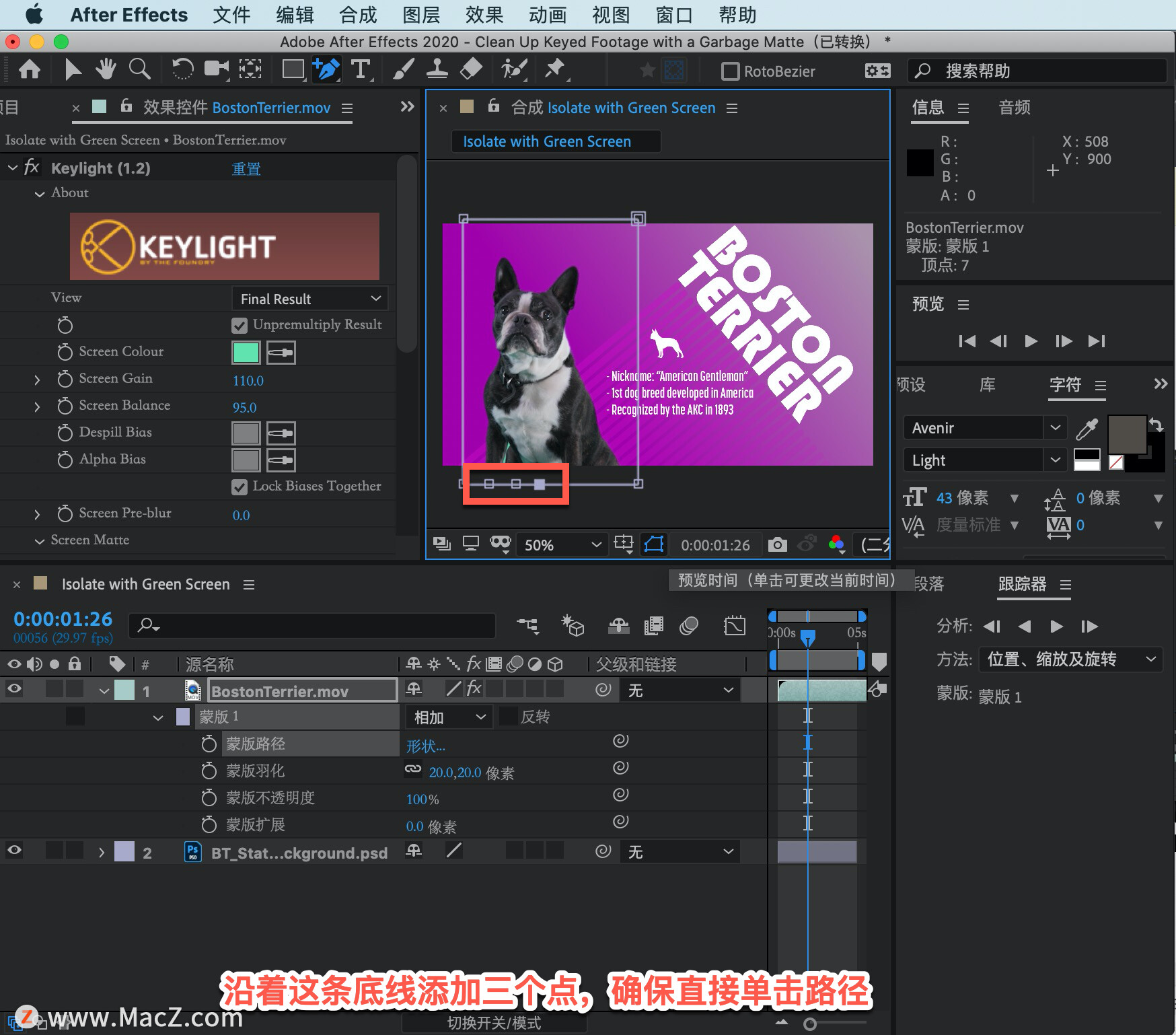The height and width of the screenshot is (1035, 1176).
Task: Select the Pen tool
Action: [x=327, y=69]
